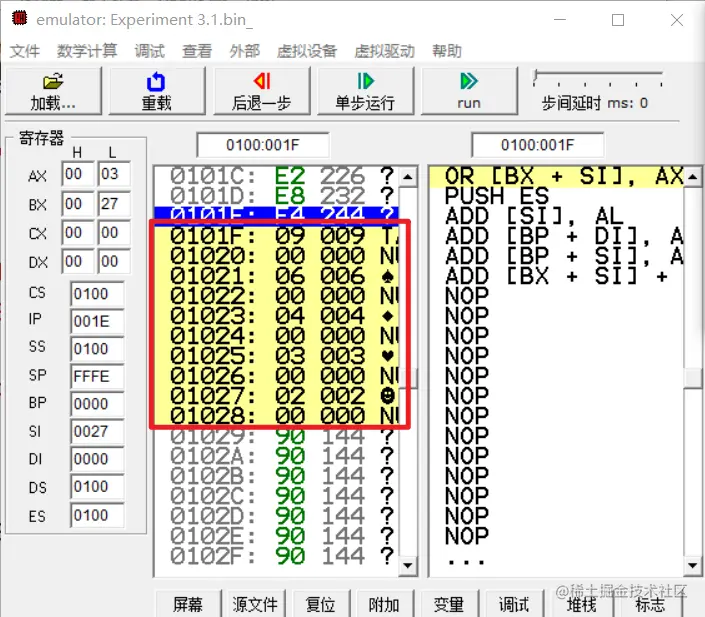Click the IP register field 001E
The image size is (705, 617).
pyautogui.click(x=97, y=321)
